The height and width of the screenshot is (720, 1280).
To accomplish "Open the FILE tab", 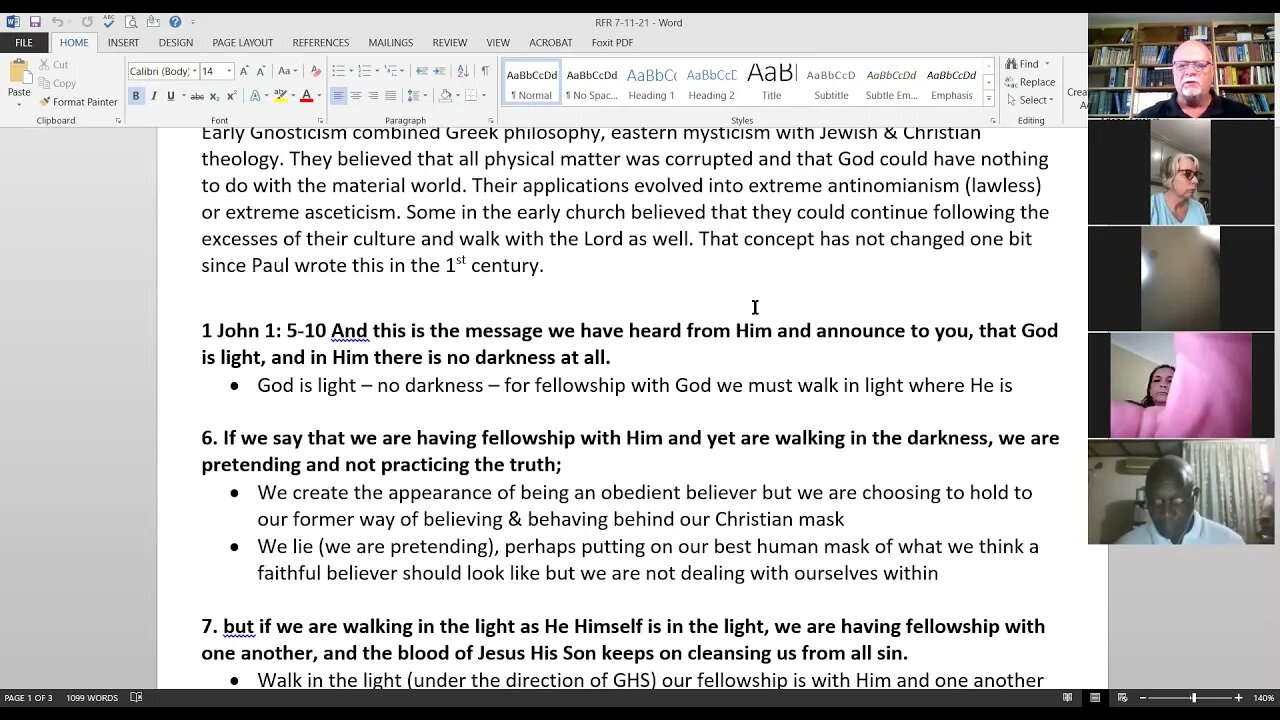I will [24, 43].
